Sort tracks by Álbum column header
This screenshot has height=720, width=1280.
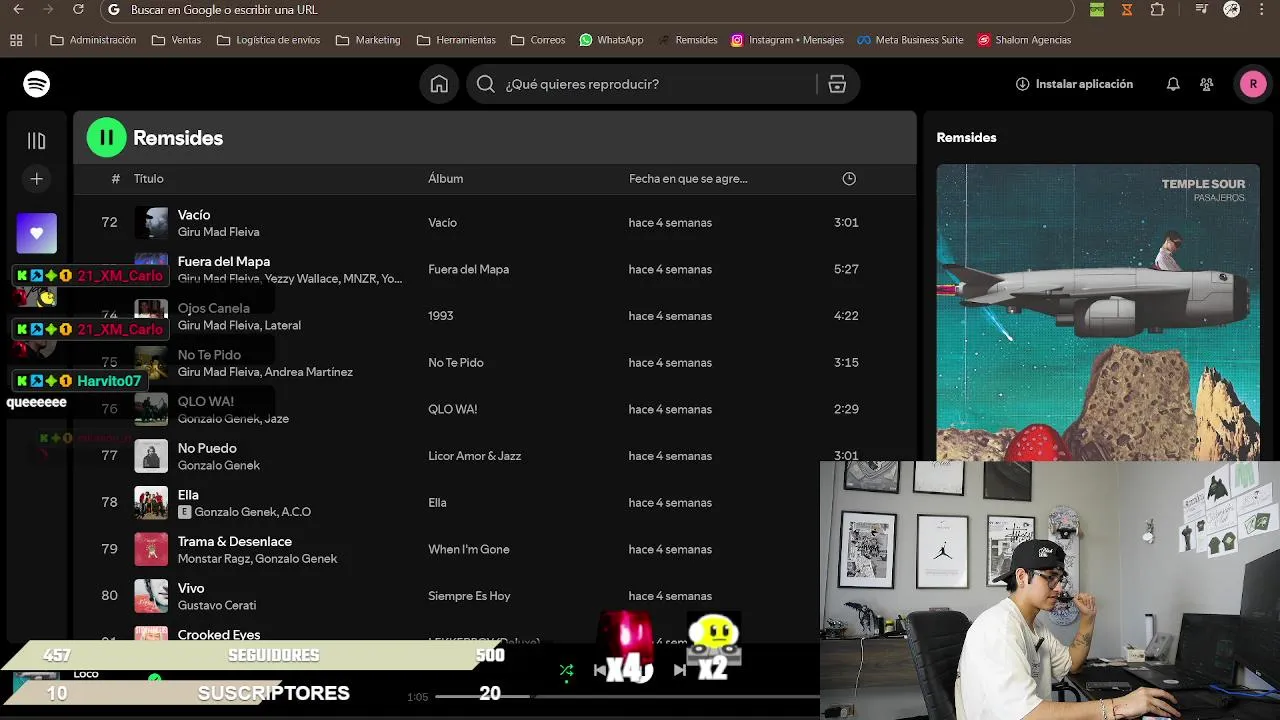tap(445, 178)
